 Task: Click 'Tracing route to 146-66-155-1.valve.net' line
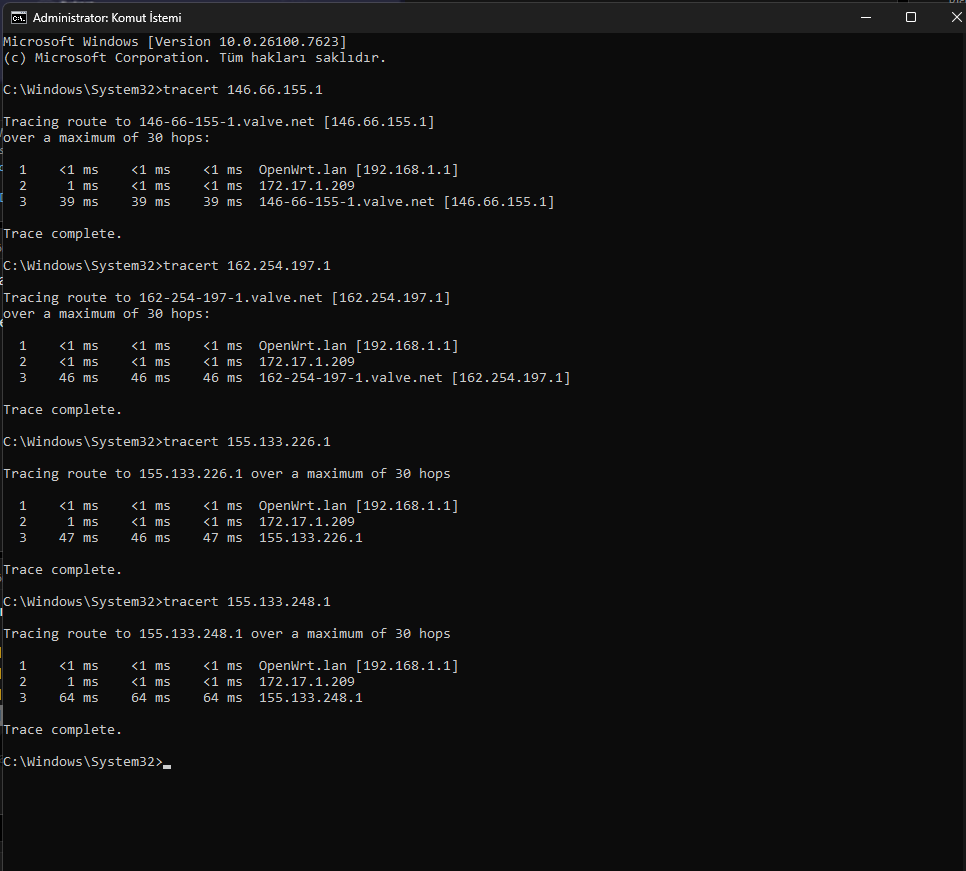pos(219,121)
